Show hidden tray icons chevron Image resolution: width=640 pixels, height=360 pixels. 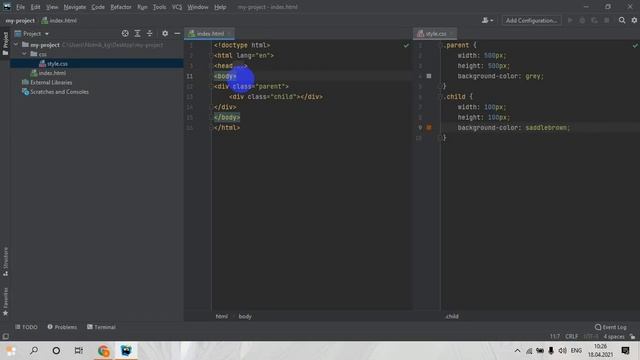(517, 351)
